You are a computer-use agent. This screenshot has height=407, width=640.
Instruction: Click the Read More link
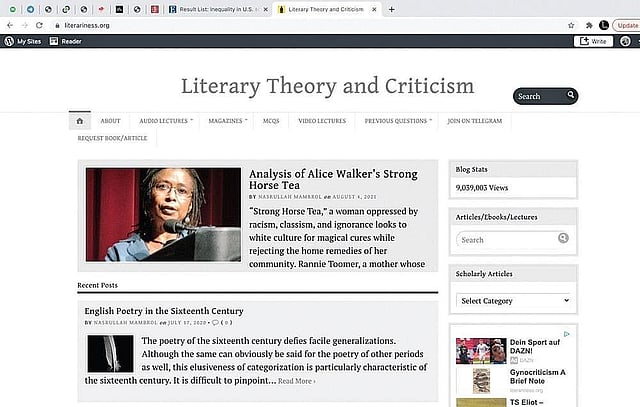tap(296, 381)
